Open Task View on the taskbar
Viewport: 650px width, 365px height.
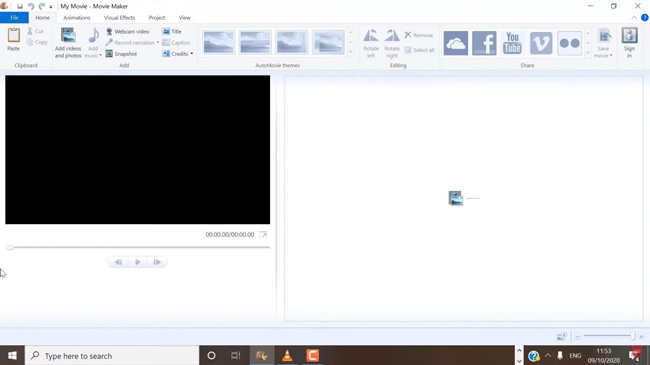coord(236,355)
